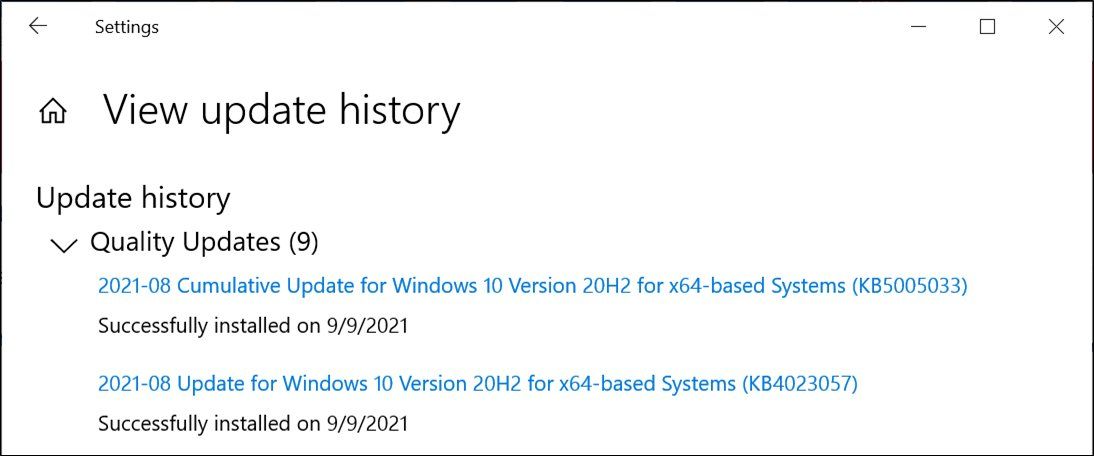This screenshot has height=456, width=1094.
Task: Close the Settings window
Action: [x=1056, y=26]
